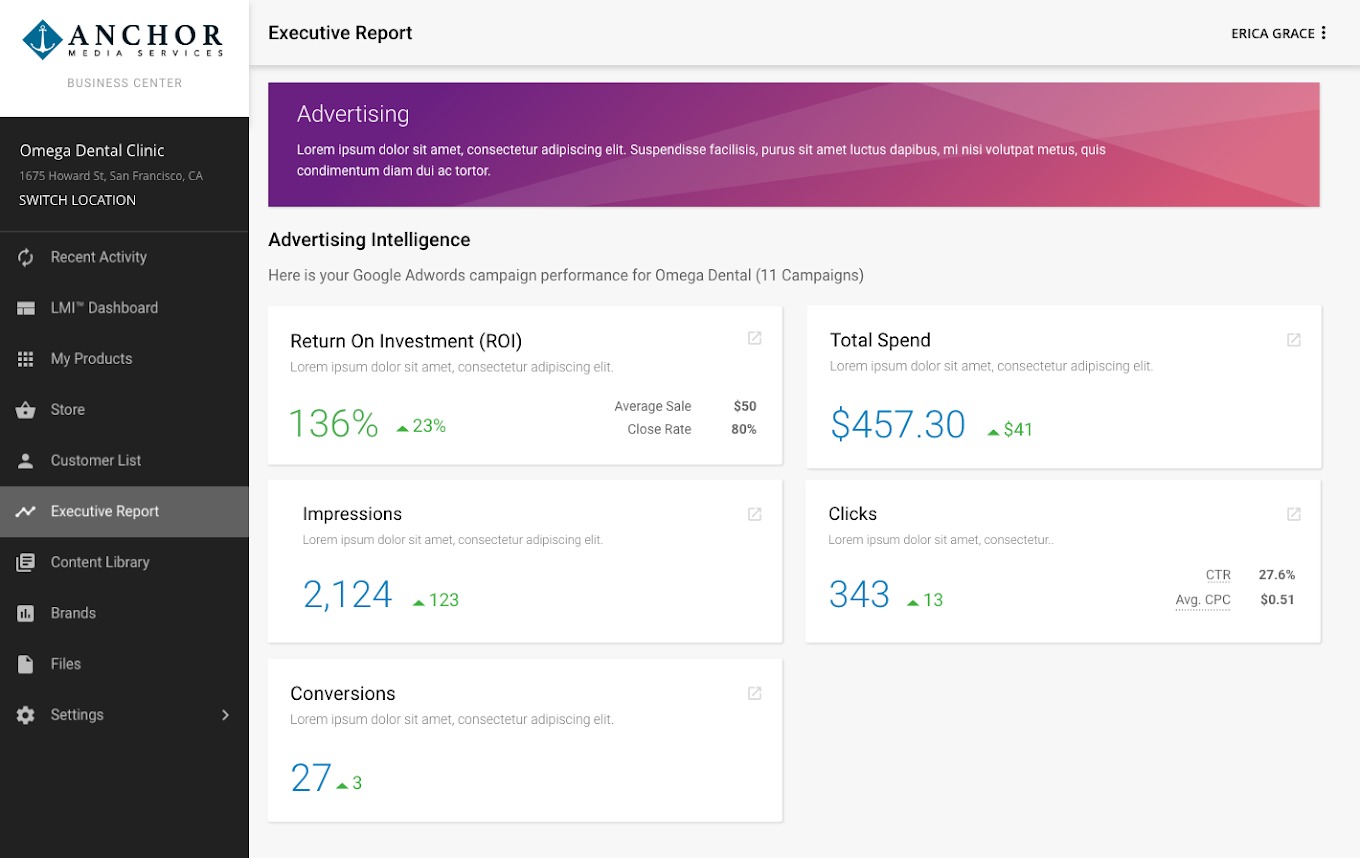The image size is (1360, 858).
Task: Click the Avg. CPC underlined label
Action: 1202,600
